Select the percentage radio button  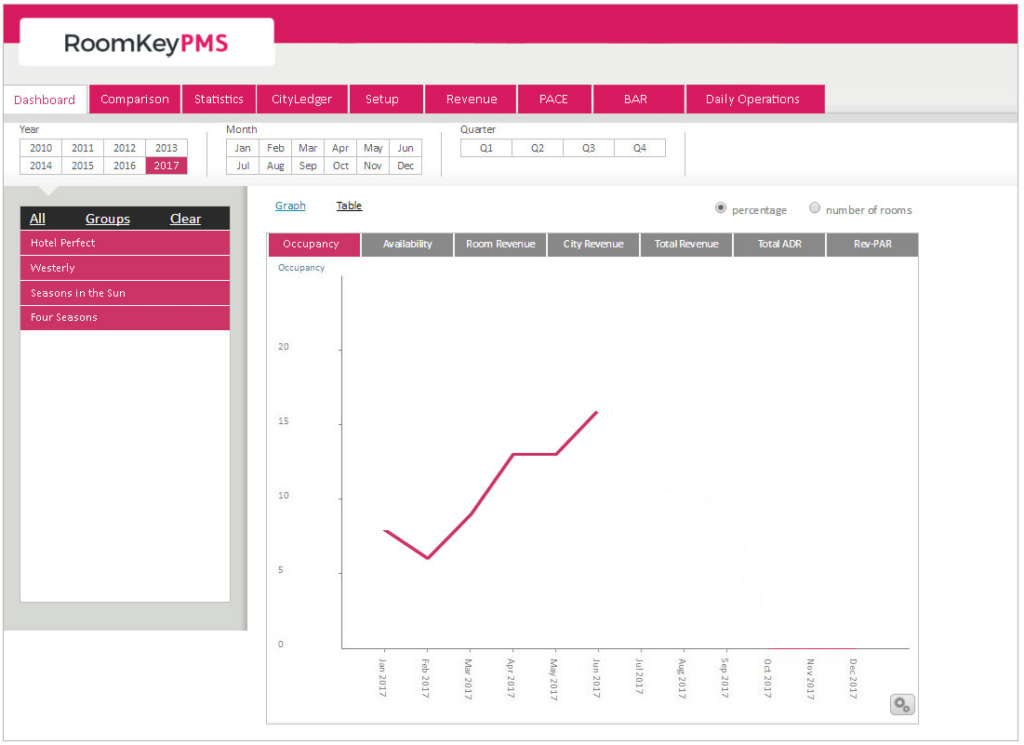pos(720,208)
